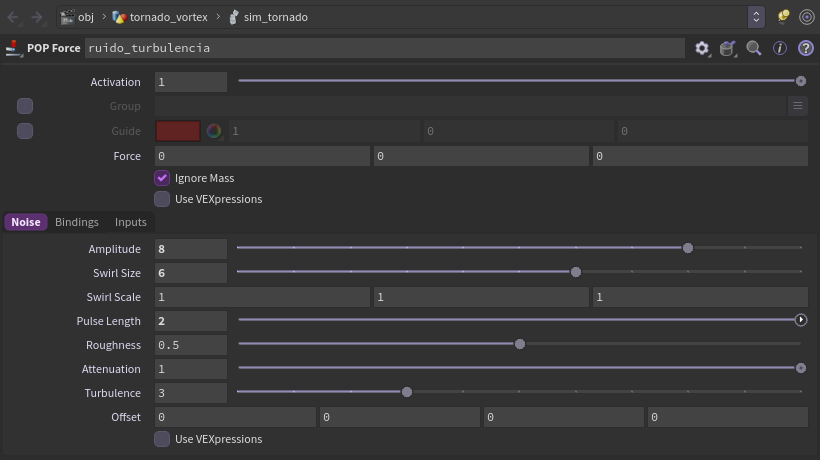The width and height of the screenshot is (820, 460).
Task: Click tornado_vortex in the path
Action: (x=168, y=17)
